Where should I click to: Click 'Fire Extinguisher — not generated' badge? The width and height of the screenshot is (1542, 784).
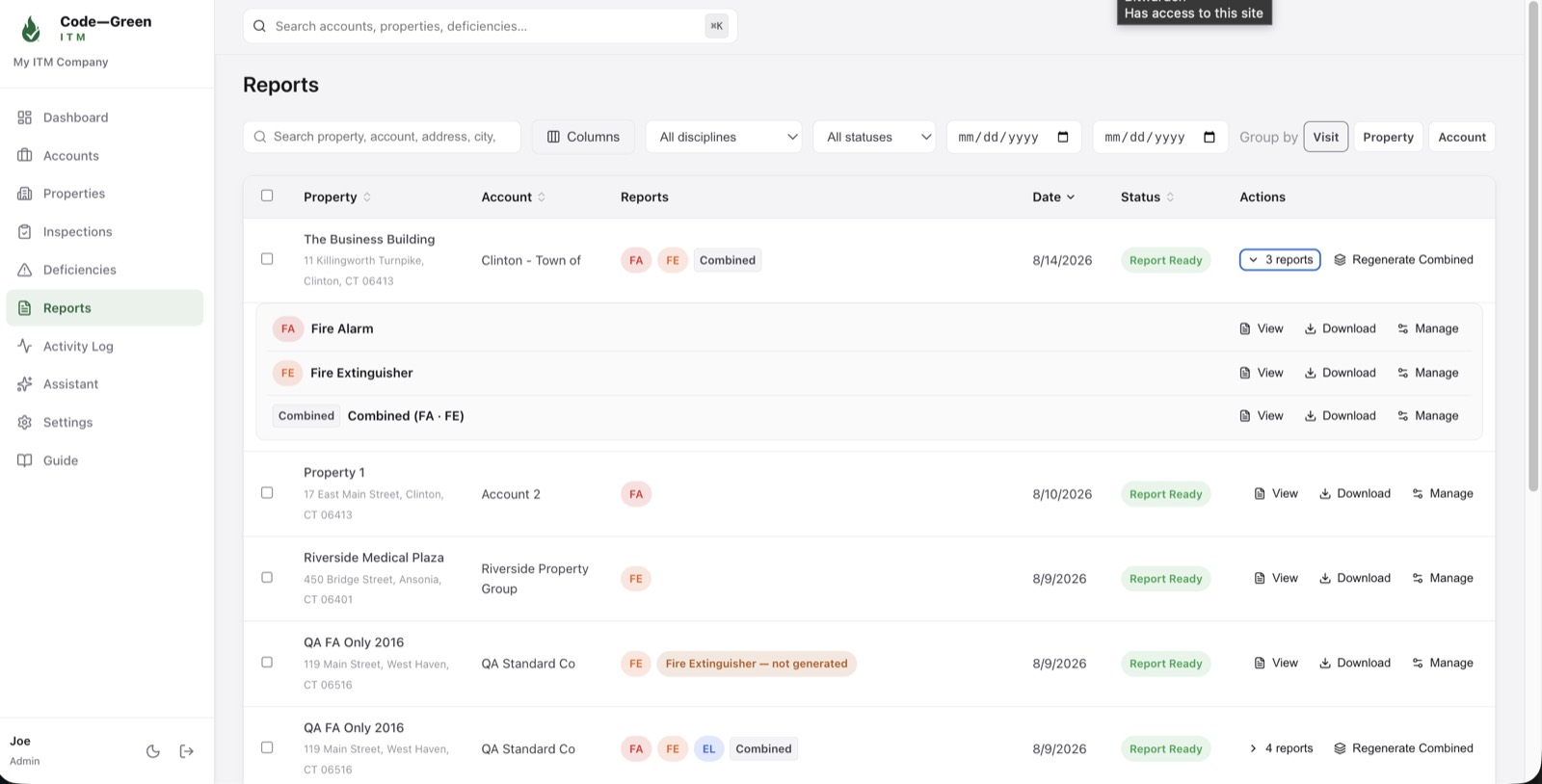[757, 664]
